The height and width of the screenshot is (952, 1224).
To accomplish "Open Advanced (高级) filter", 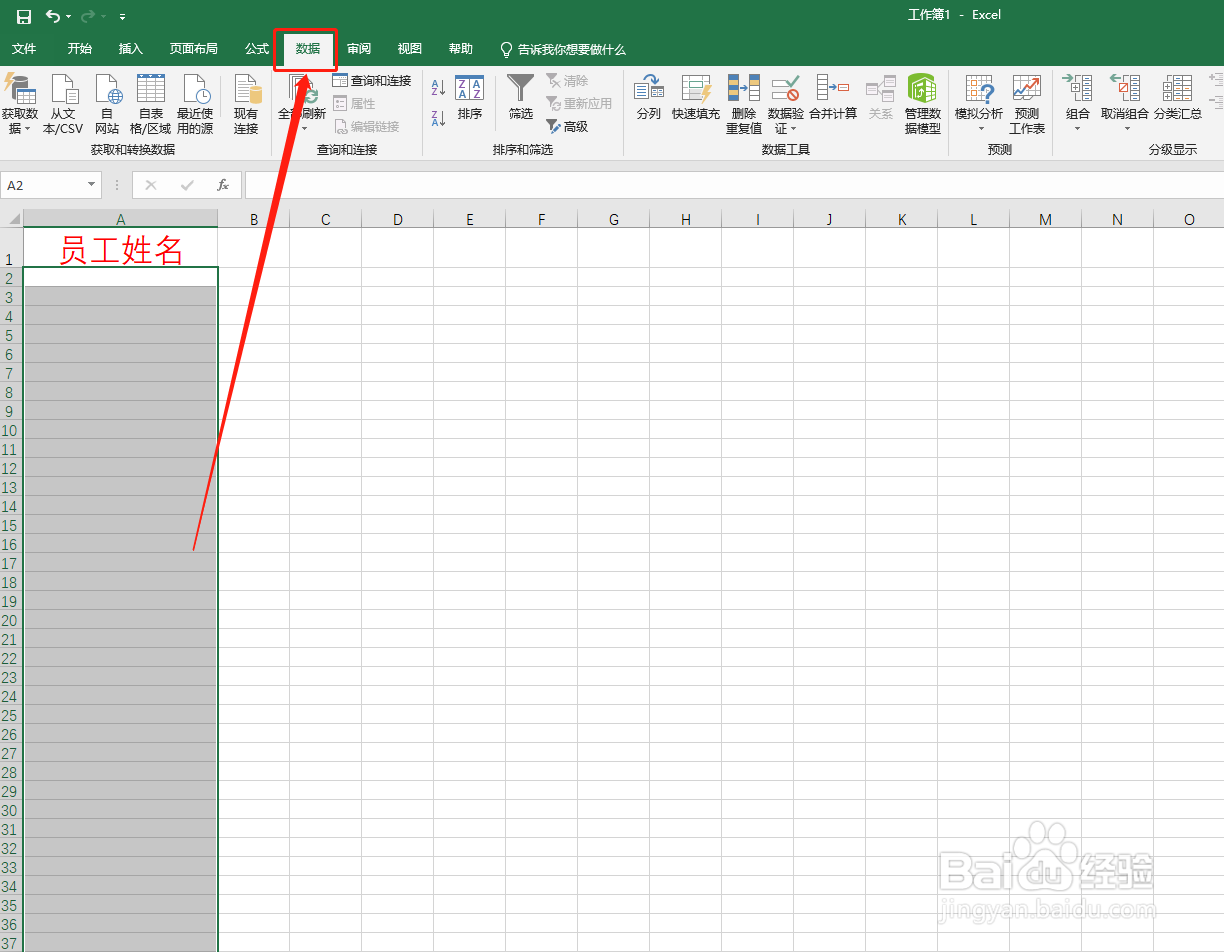I will click(567, 127).
